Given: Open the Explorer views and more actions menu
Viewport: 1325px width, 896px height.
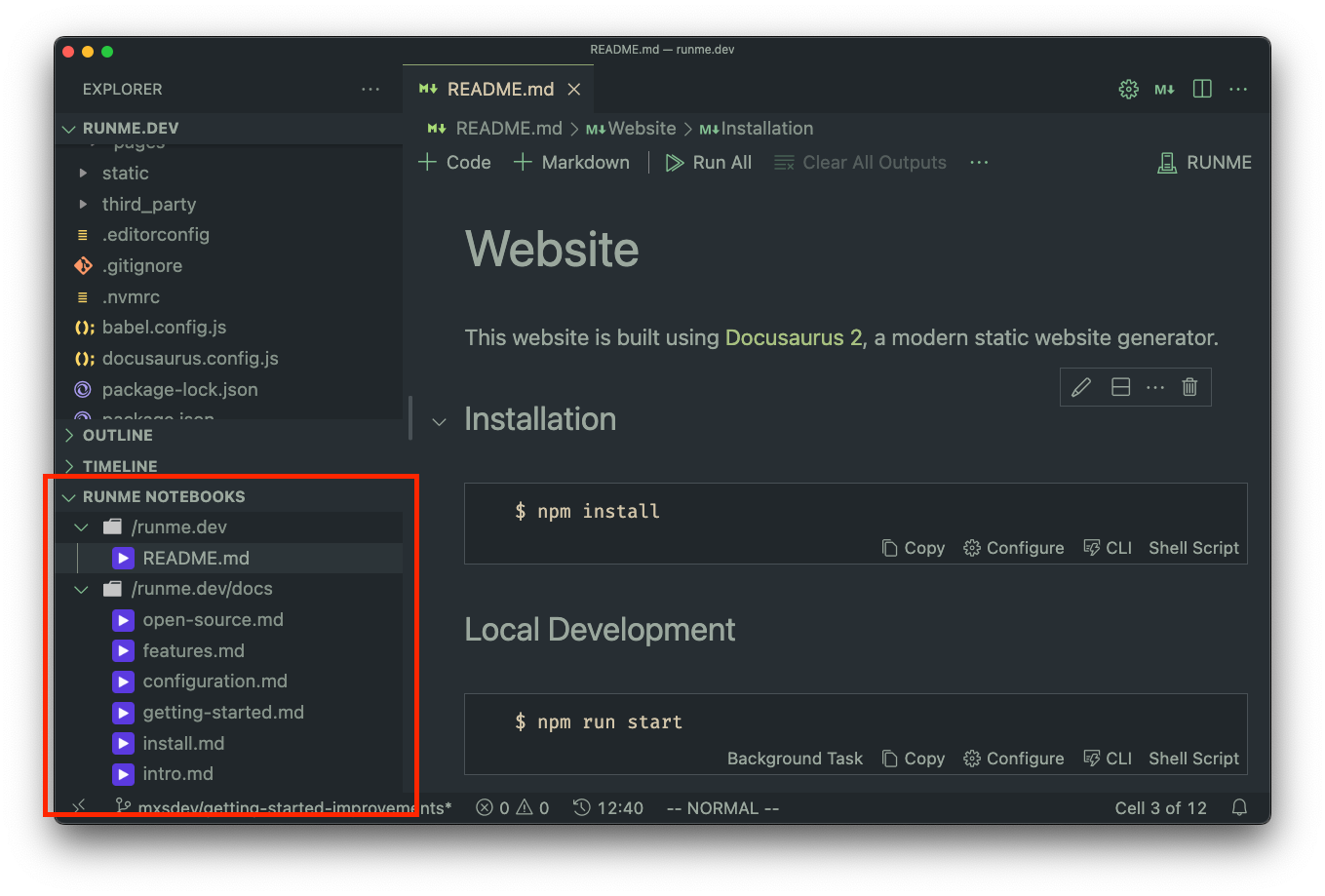Looking at the screenshot, I should (370, 89).
